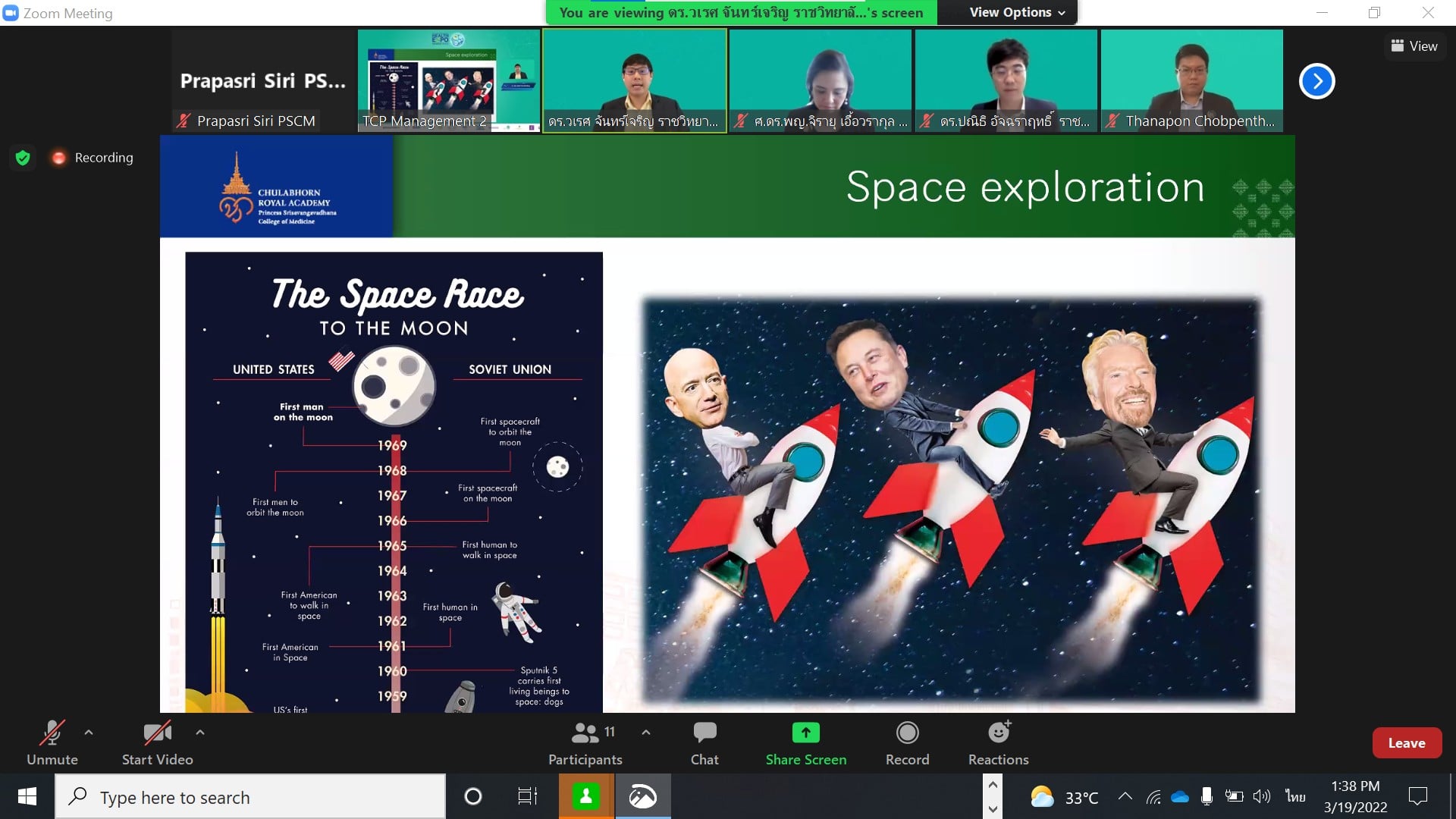Open the Windows Start menu

click(x=27, y=796)
